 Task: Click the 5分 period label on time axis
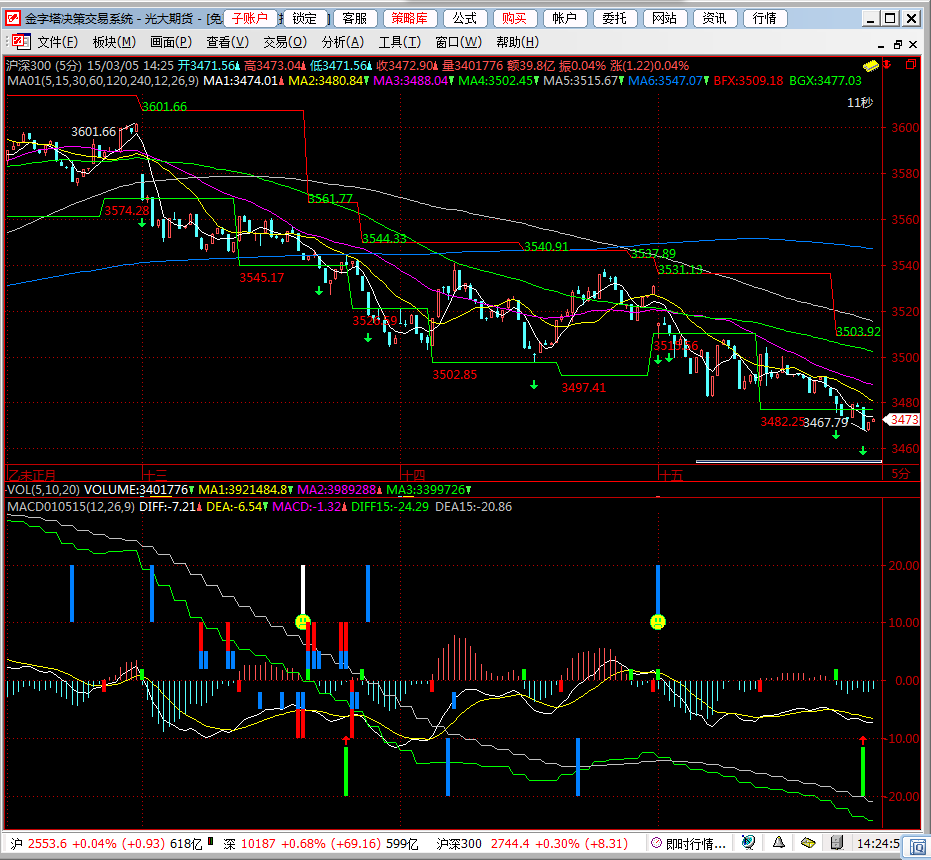[899, 474]
